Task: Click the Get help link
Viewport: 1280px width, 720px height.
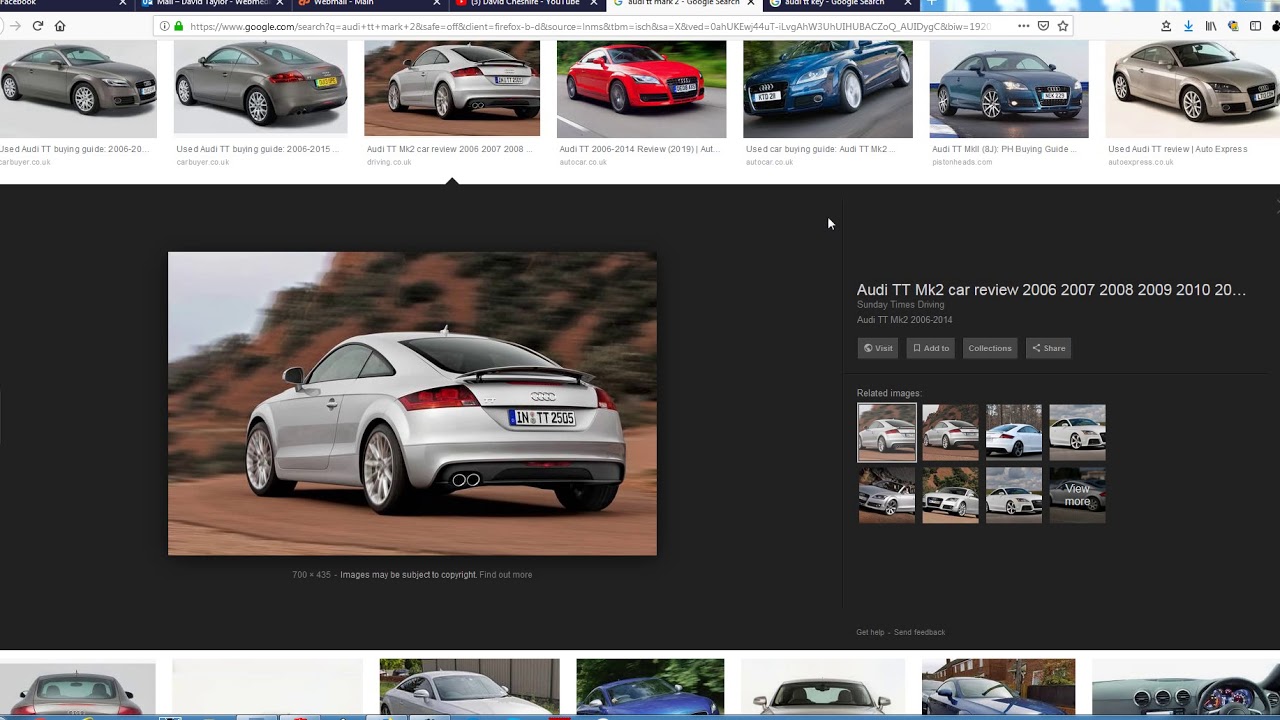Action: pos(870,632)
